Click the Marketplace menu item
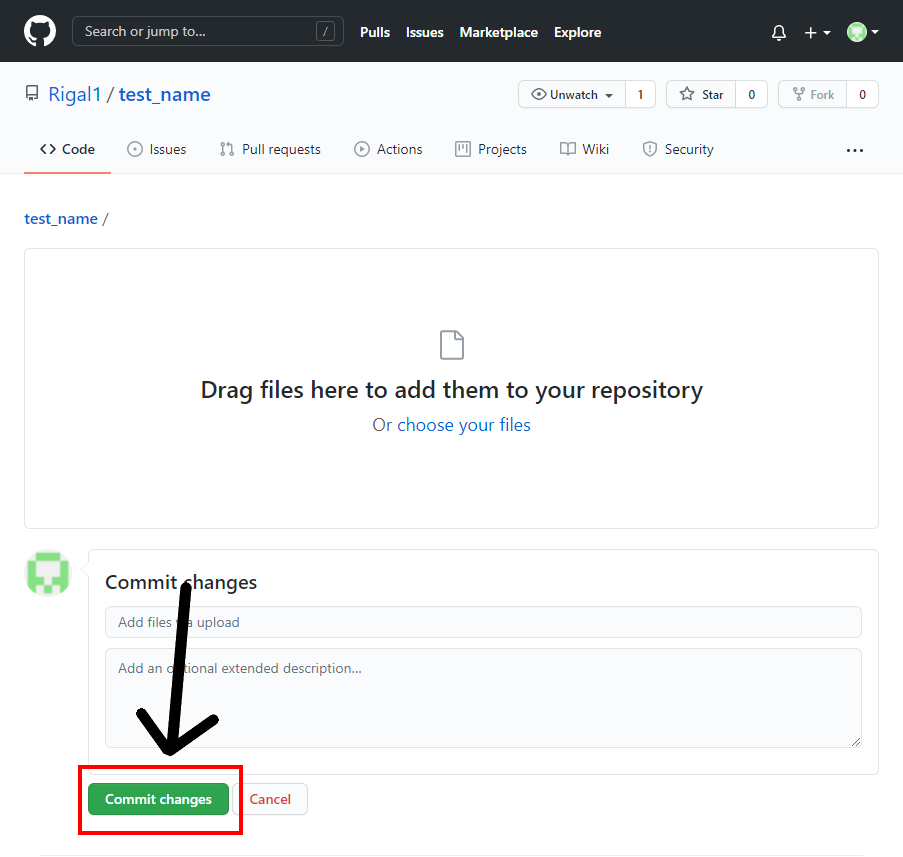This screenshot has width=903, height=857. point(498,32)
